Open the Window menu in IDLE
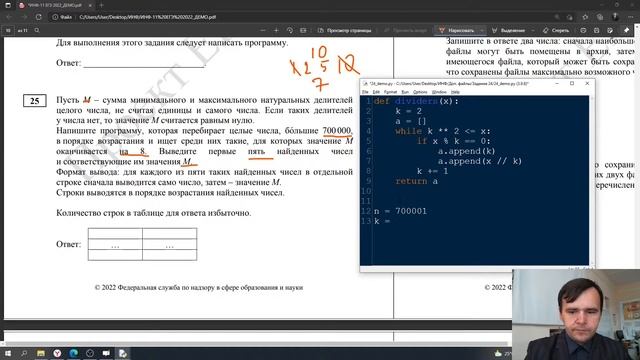The image size is (640, 360). click(x=439, y=92)
